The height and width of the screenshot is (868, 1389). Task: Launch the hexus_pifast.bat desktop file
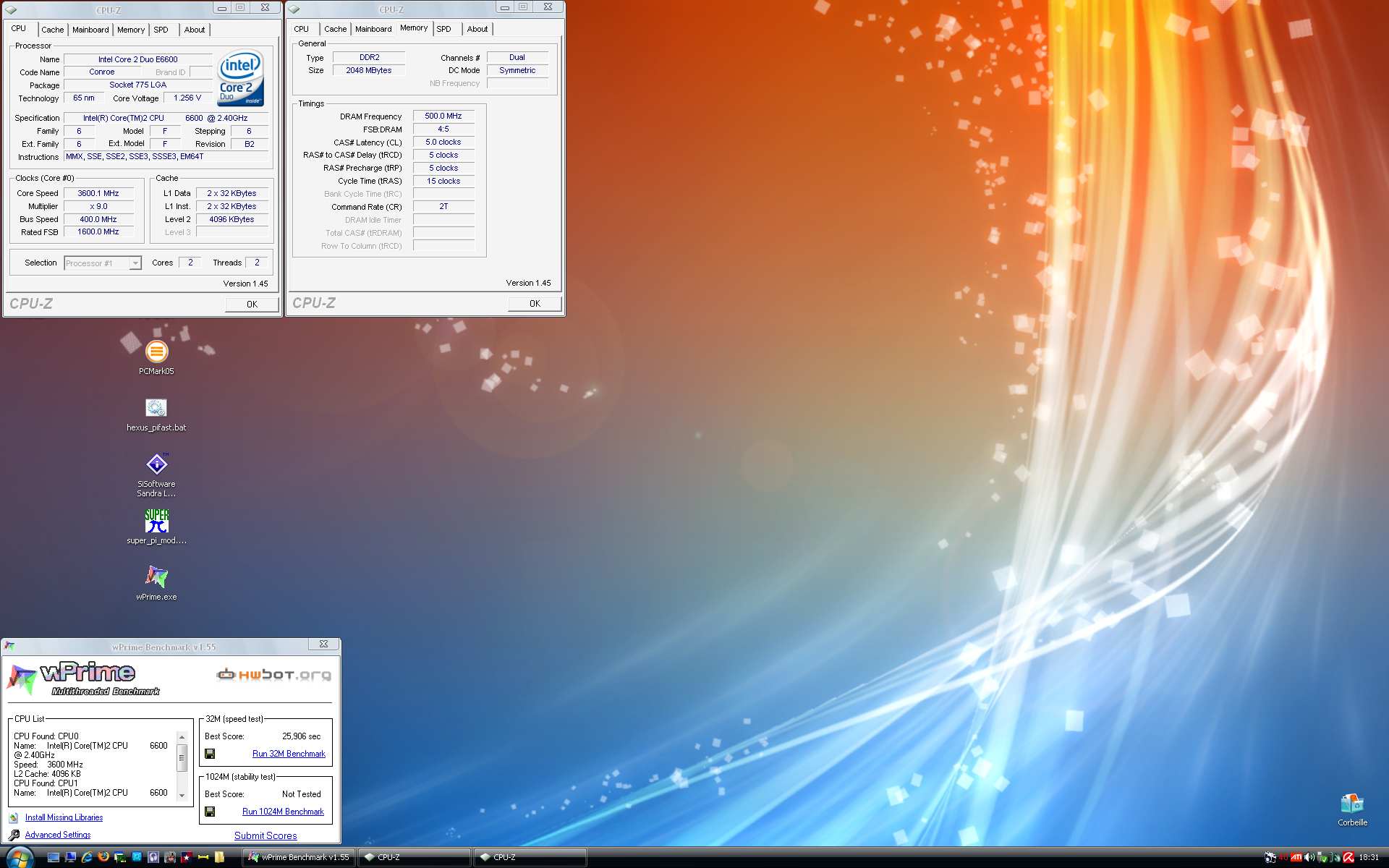pos(156,414)
